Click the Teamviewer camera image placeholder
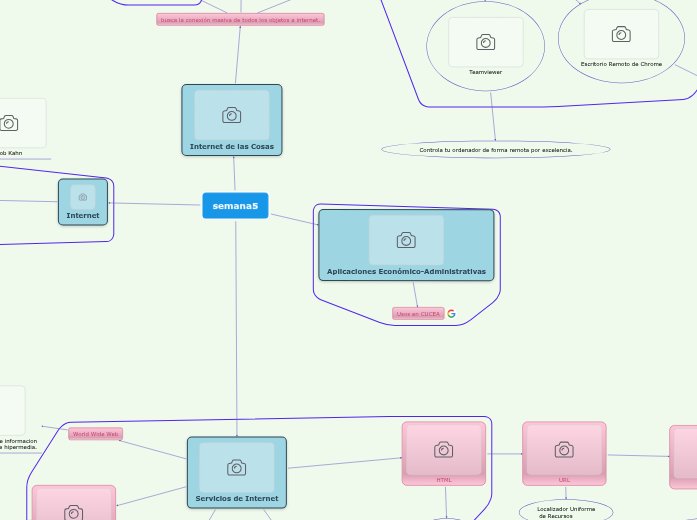The image size is (697, 520). click(485, 42)
